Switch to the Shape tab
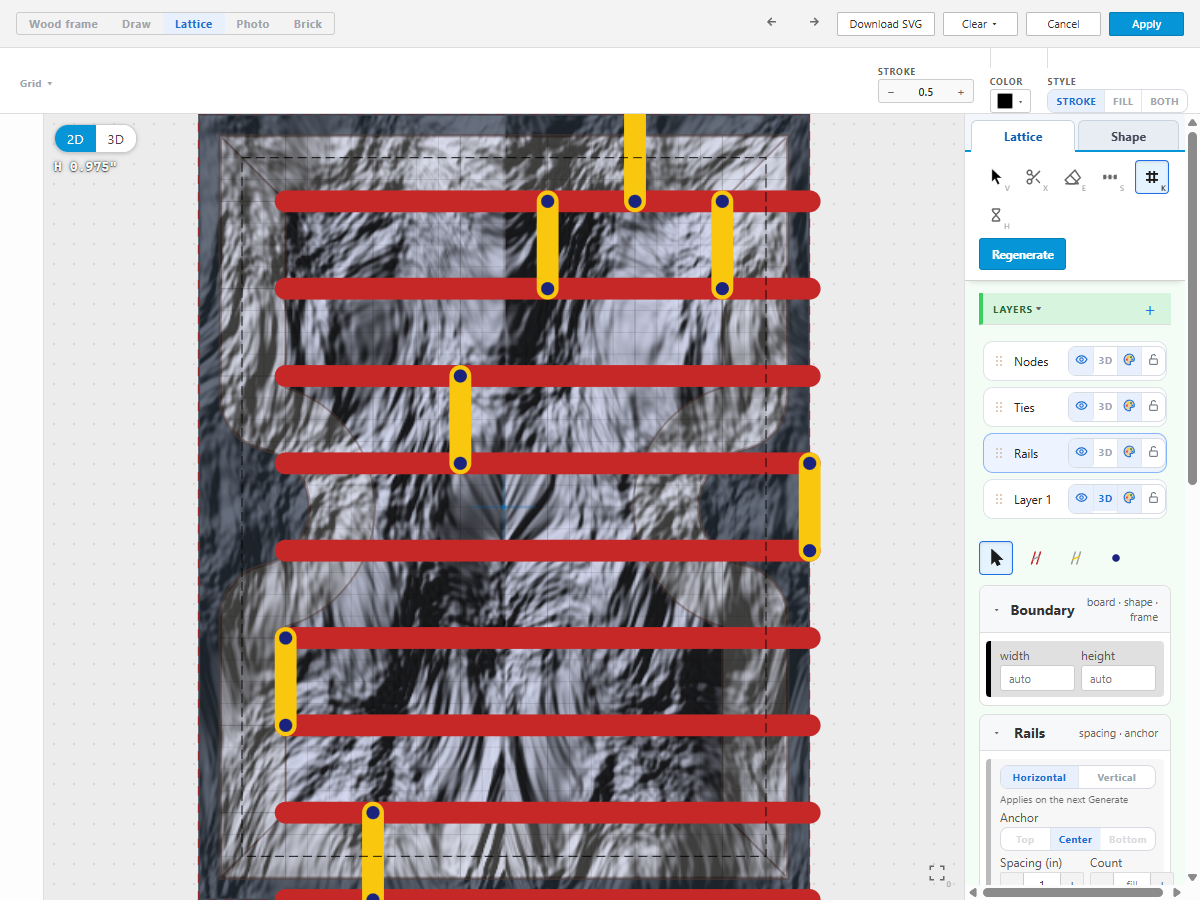The width and height of the screenshot is (1200, 900). [1128, 137]
